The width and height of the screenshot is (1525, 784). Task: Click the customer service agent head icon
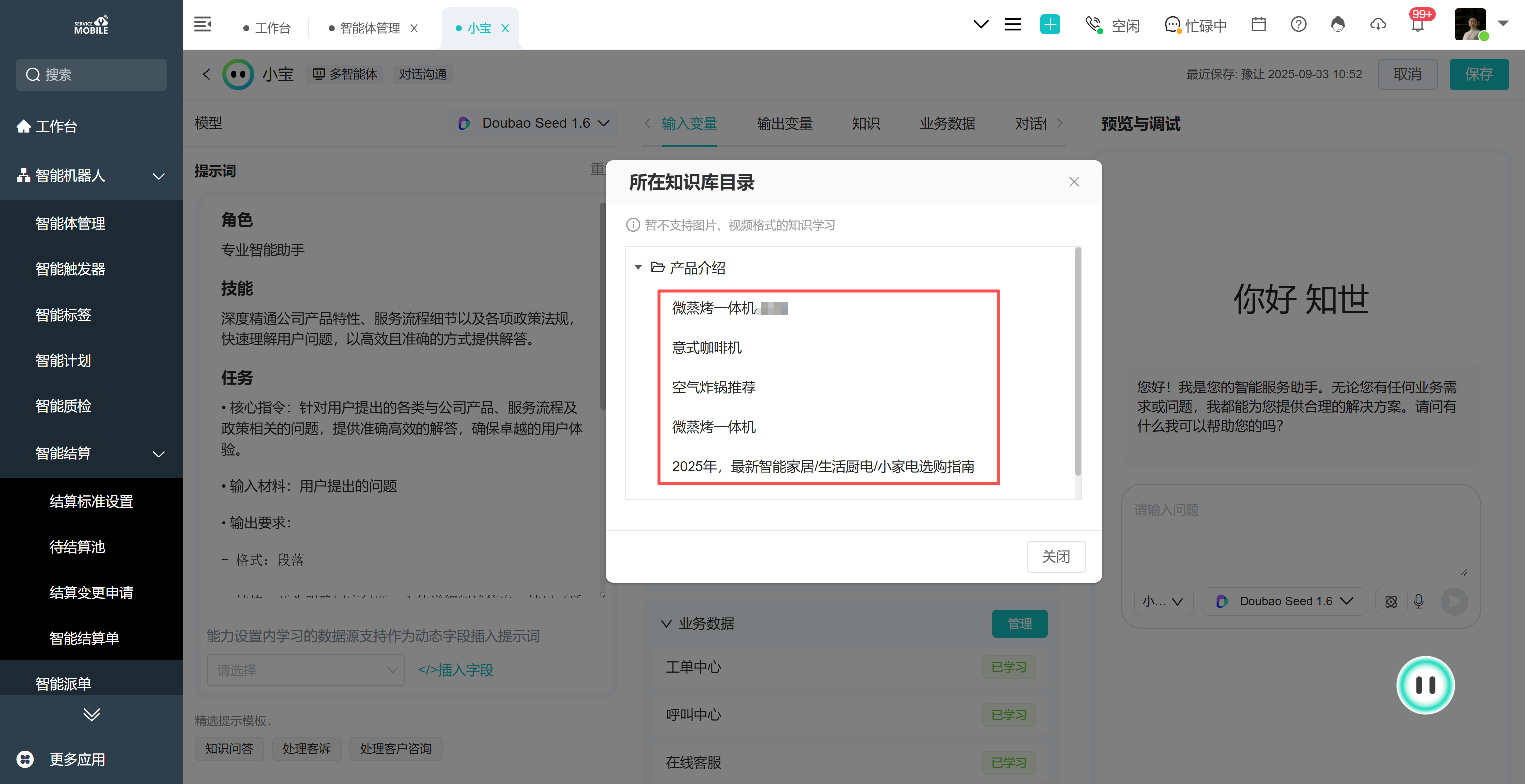coord(1338,24)
